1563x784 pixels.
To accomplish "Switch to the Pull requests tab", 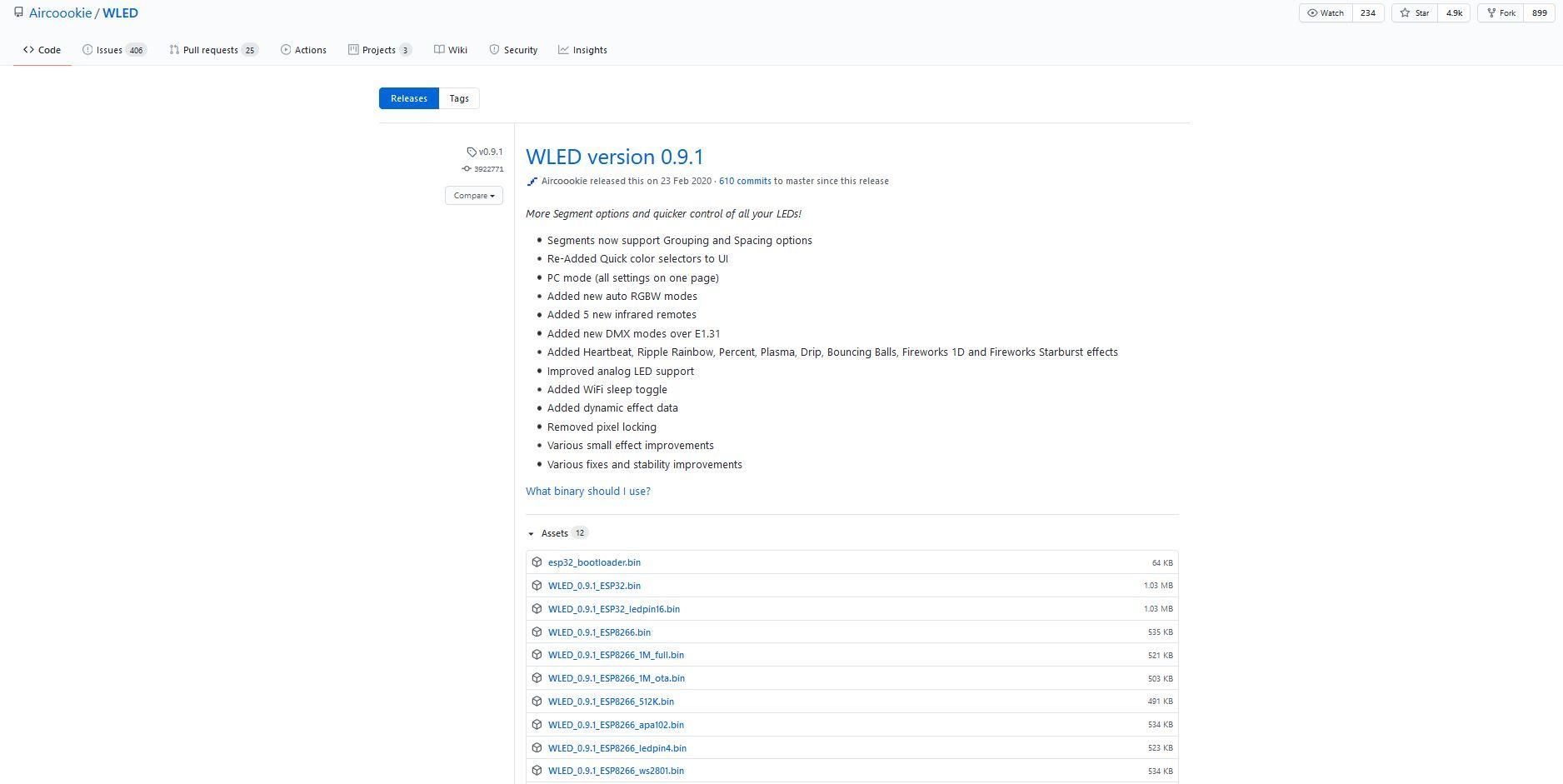I will [213, 50].
